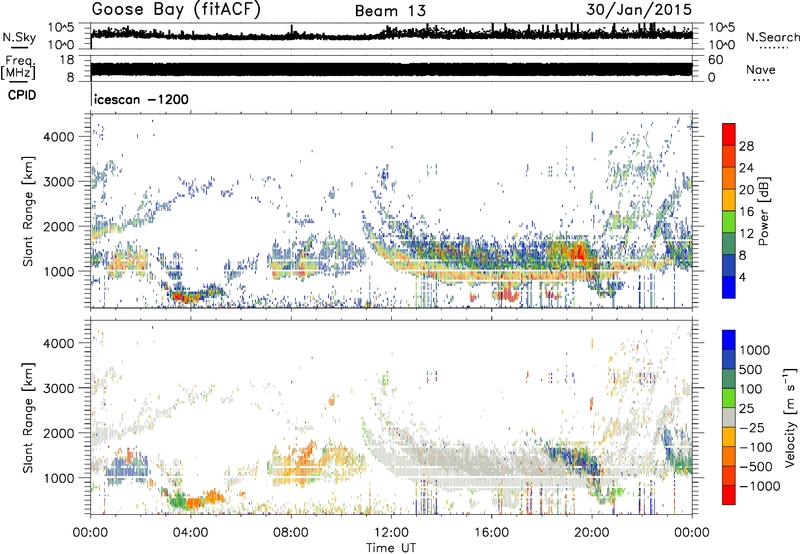800x554 pixels.
Task: Click the "08:00" time tick label
Action: (x=291, y=533)
